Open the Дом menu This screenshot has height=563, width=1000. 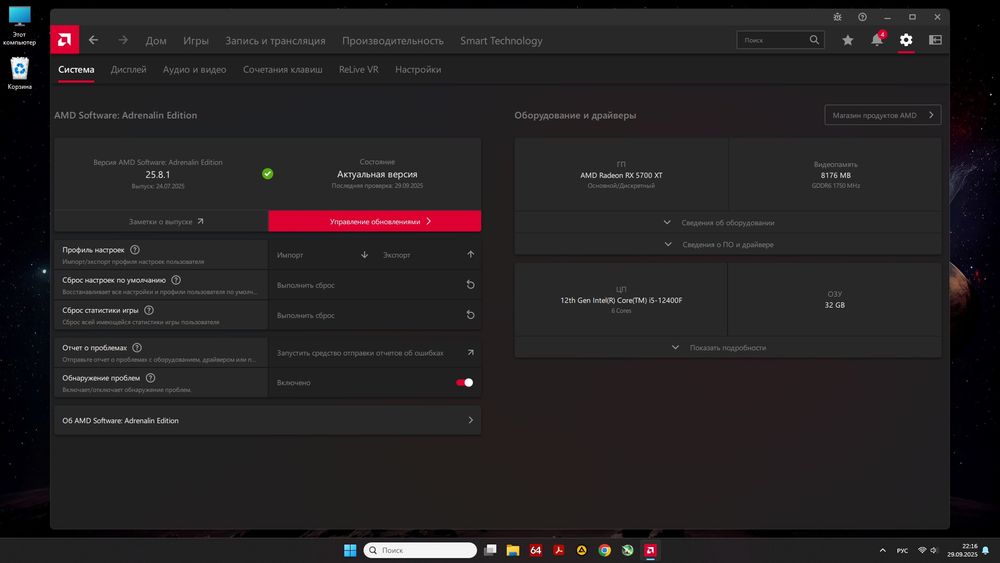pos(156,41)
